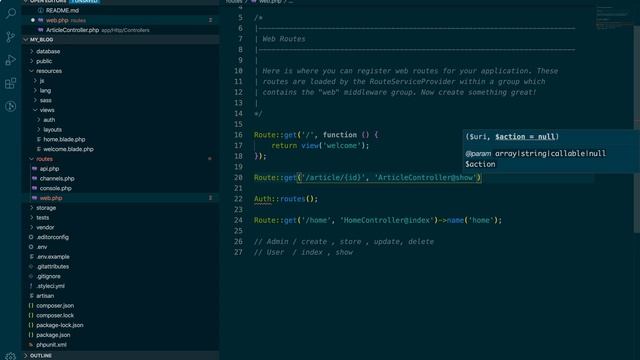The height and width of the screenshot is (360, 640).
Task: Expand the tests folder
Action: coord(32,218)
